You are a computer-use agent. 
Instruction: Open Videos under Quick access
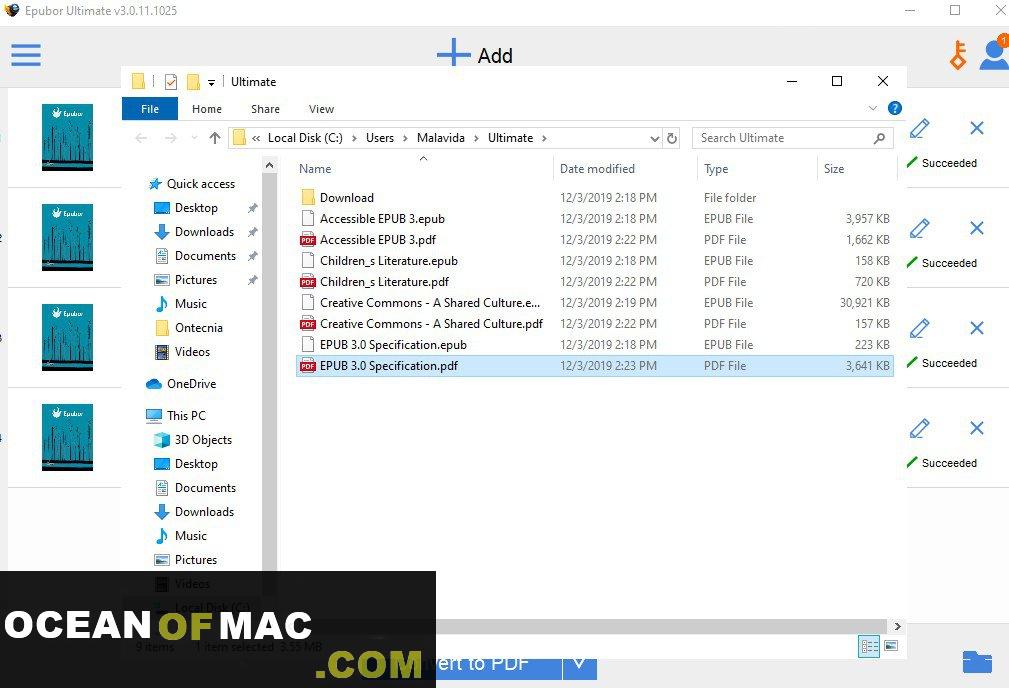[x=183, y=351]
